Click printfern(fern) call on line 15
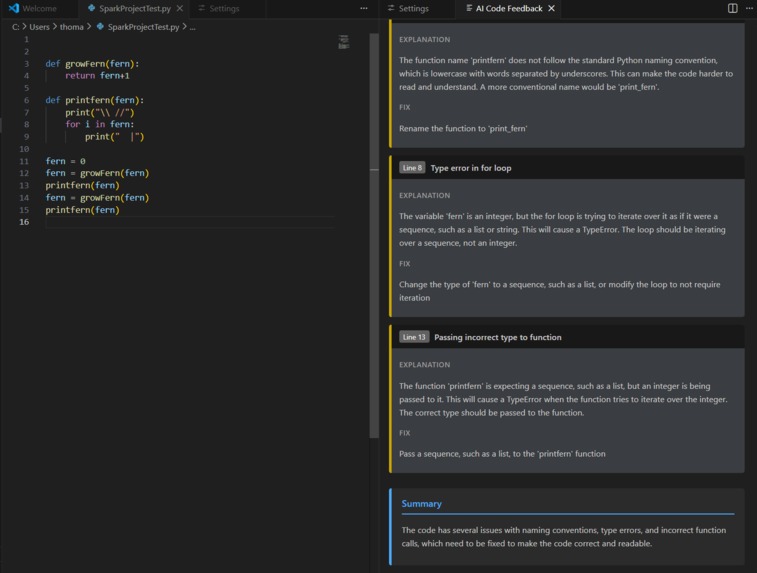Viewport: 757px width, 573px height. 82,210
